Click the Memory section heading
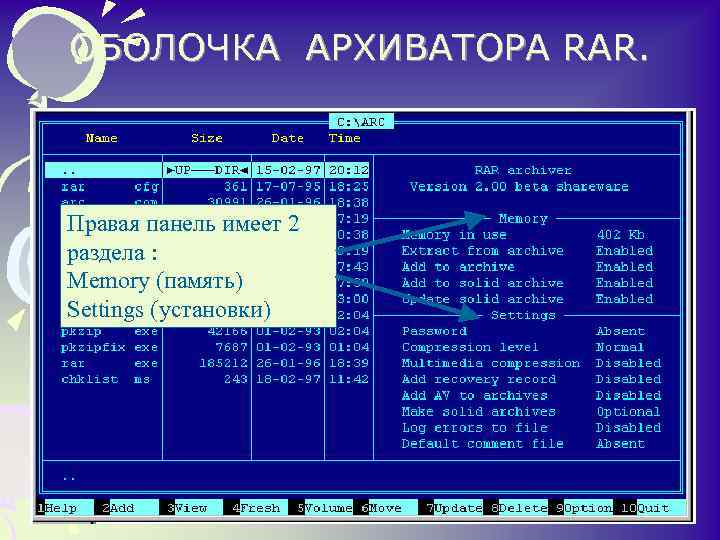Image resolution: width=720 pixels, height=540 pixels. [x=523, y=219]
